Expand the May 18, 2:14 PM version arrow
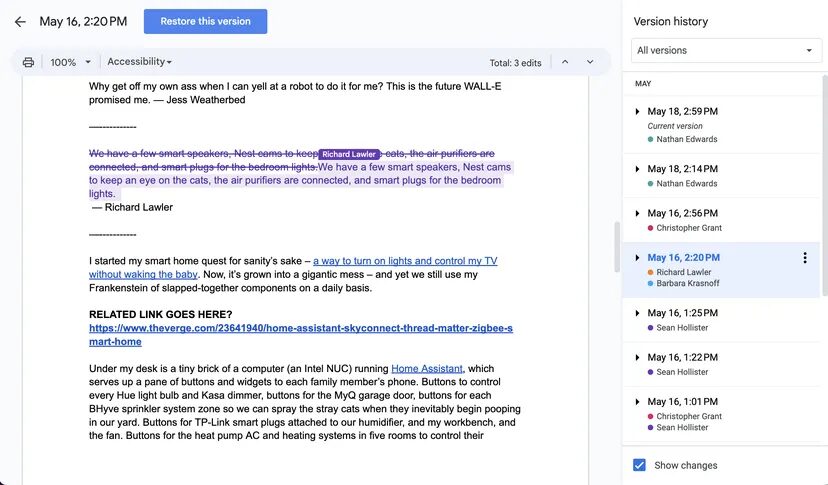The height and width of the screenshot is (485, 828). click(x=638, y=169)
